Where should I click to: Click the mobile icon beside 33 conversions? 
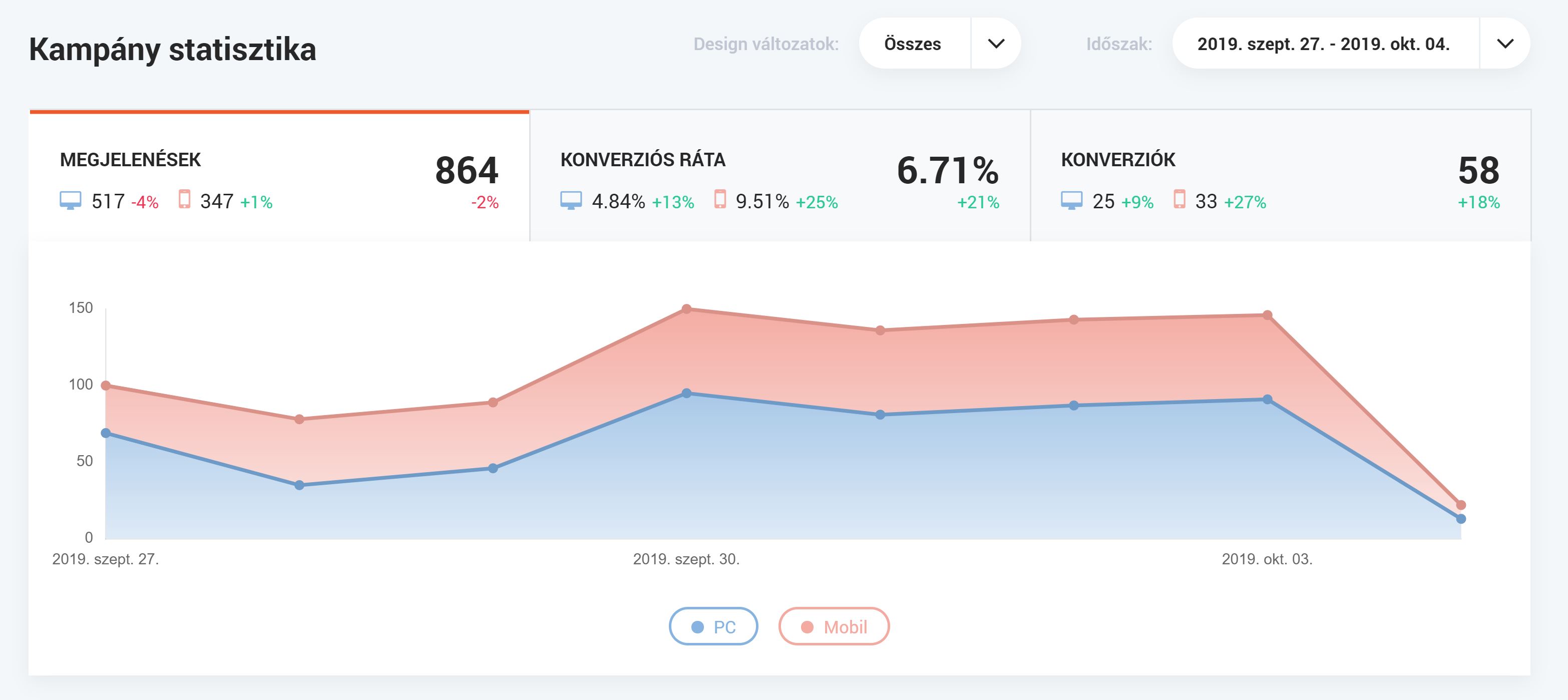coord(1180,199)
